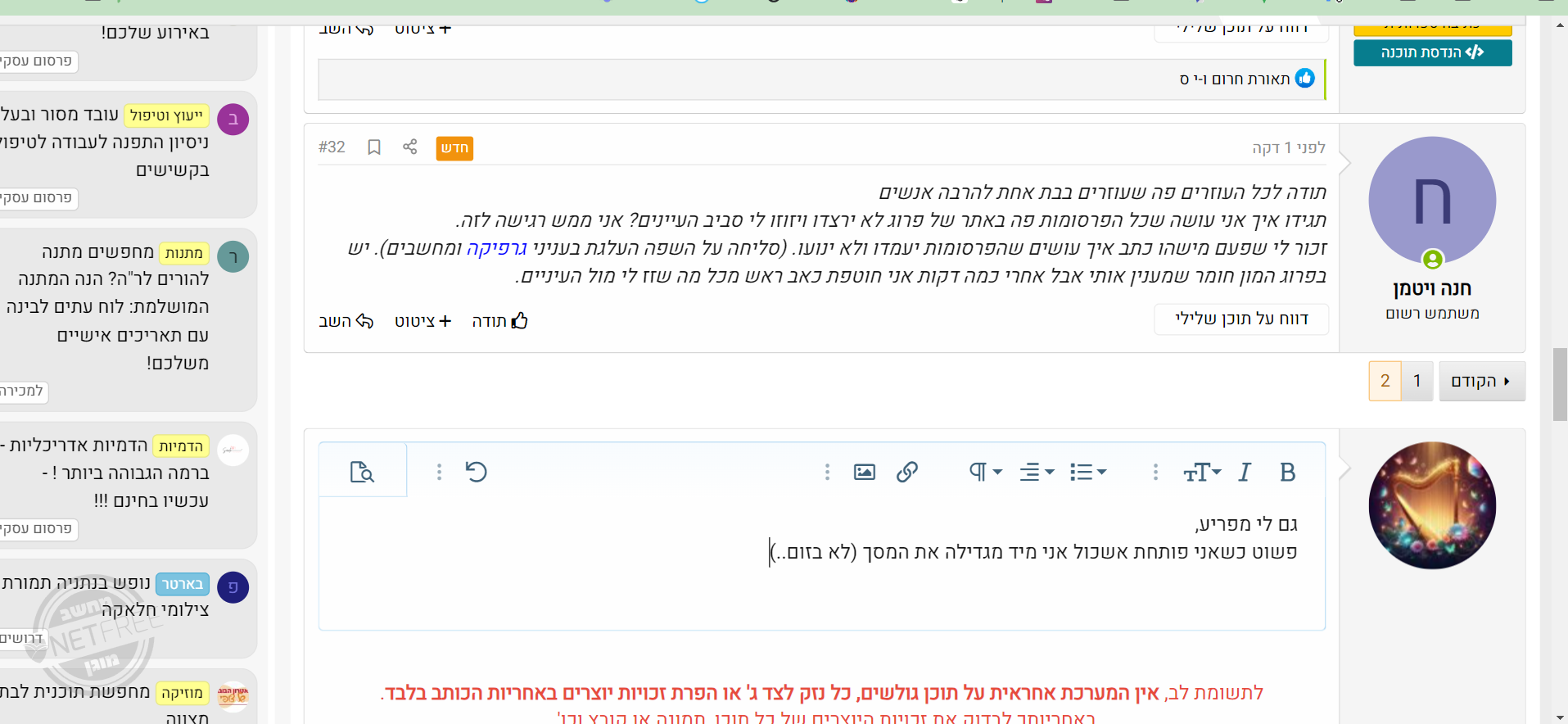The image size is (1568, 724).
Task: Open the פרסום עסקי label under the הדמיות ad
Action: click(37, 529)
